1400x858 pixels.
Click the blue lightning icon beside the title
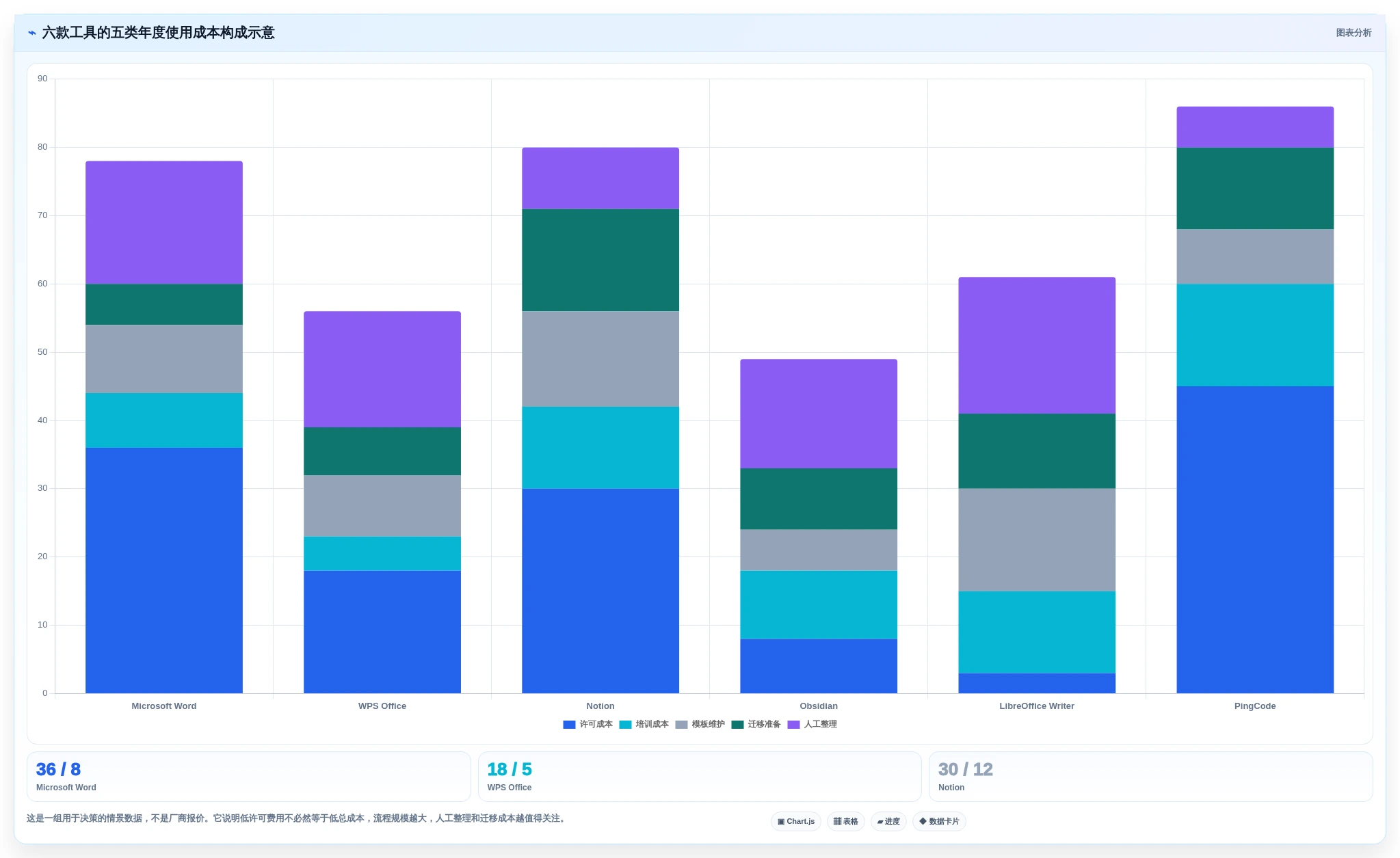click(31, 33)
